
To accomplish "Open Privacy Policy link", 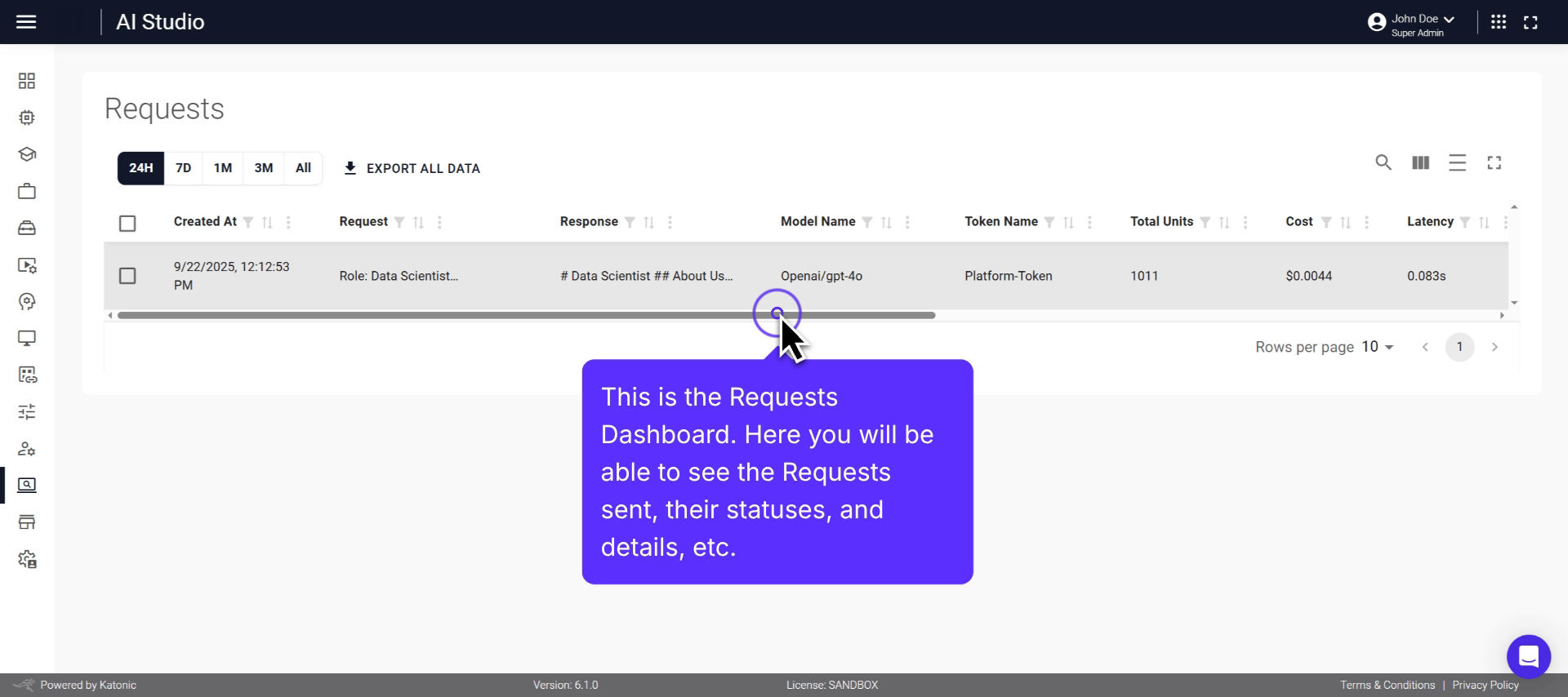I will 1486,686.
